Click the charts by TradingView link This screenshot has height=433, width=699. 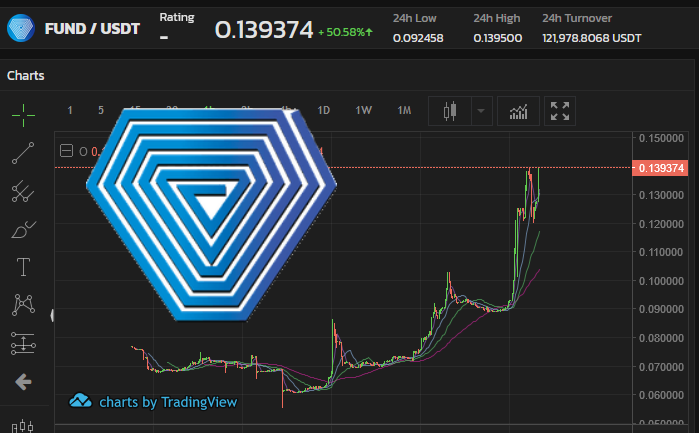(x=153, y=402)
